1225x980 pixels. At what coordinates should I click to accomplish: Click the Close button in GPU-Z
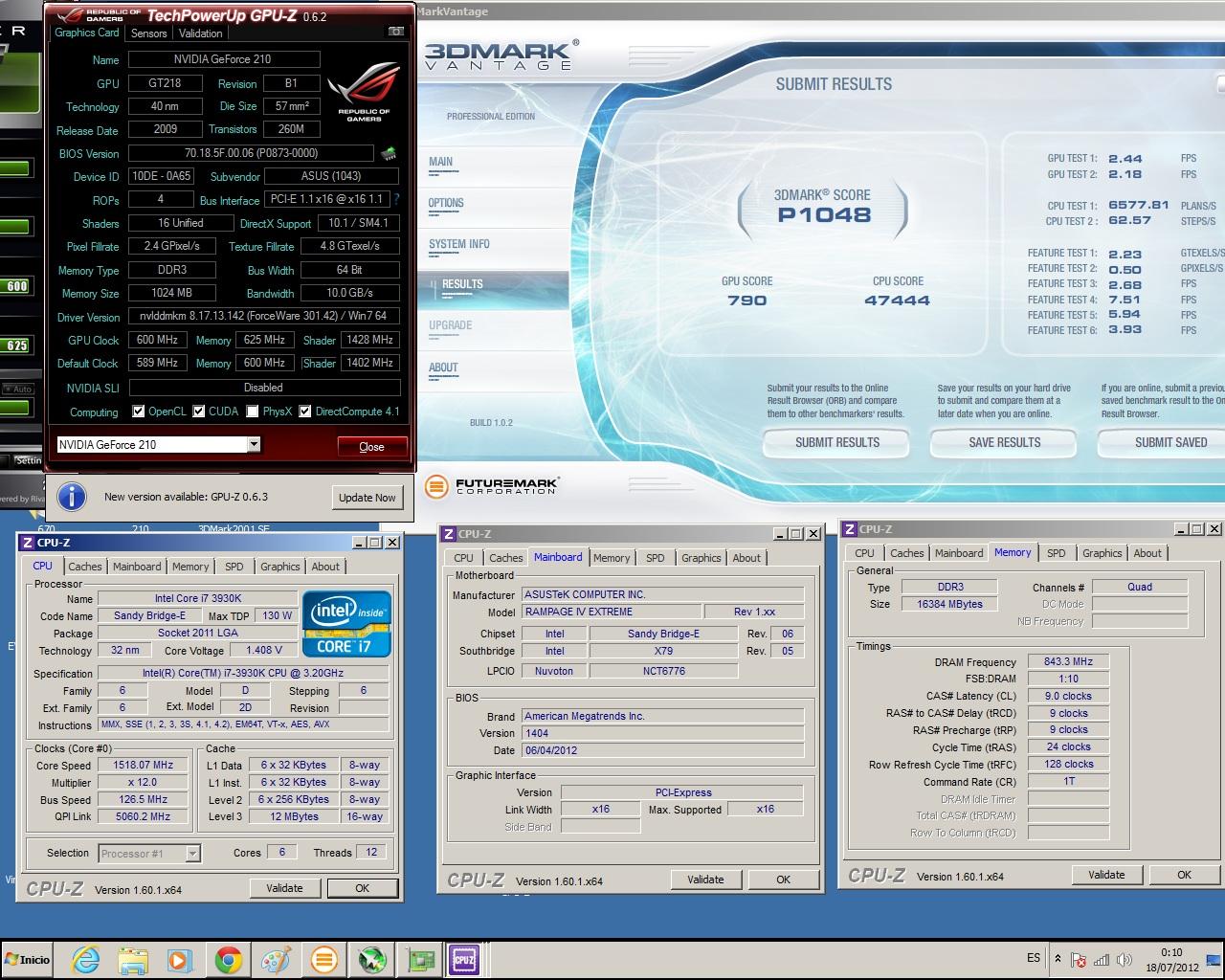pyautogui.click(x=372, y=447)
